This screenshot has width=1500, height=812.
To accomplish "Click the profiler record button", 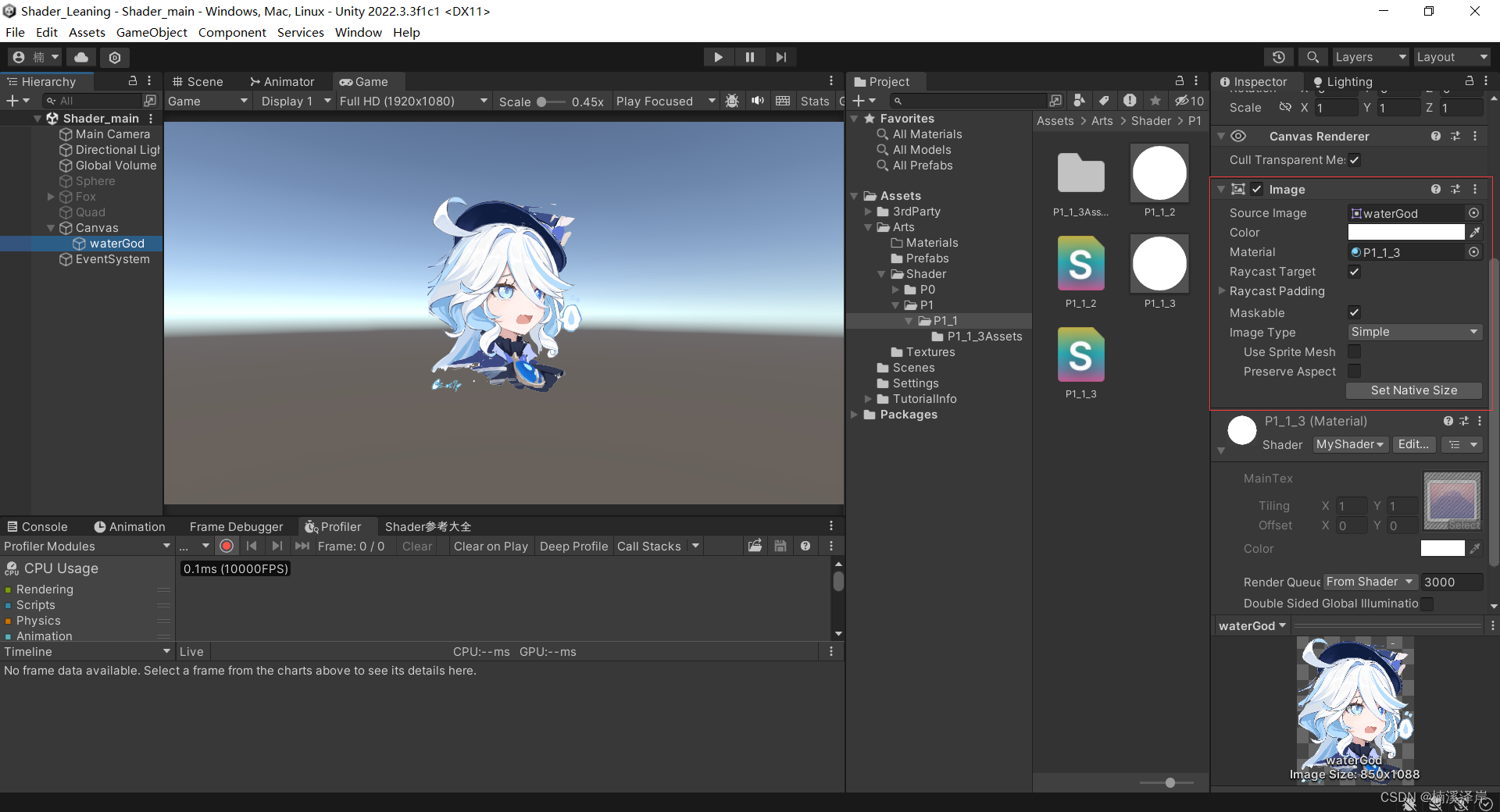I will (227, 546).
